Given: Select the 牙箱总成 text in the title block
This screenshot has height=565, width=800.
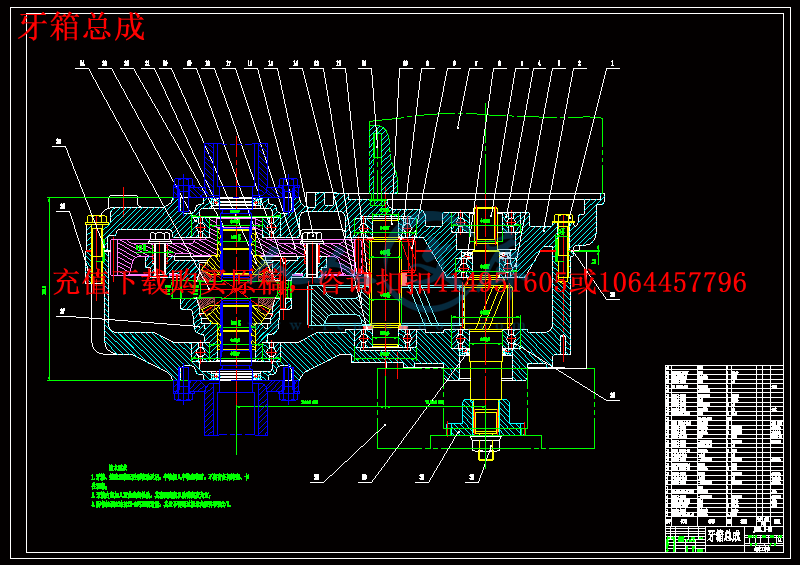Looking at the screenshot, I should pos(723,535).
